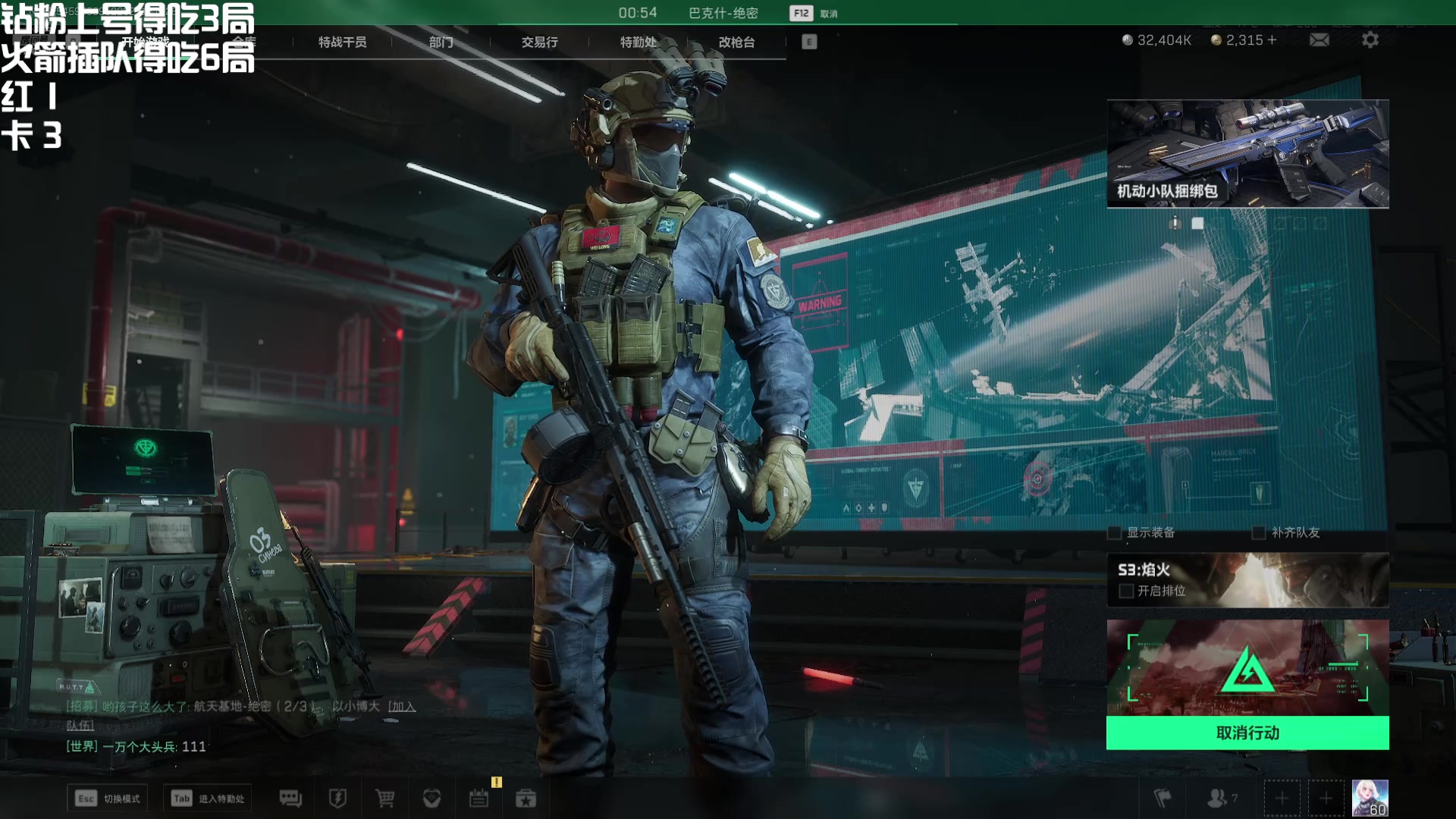This screenshot has height=819, width=1456.
Task: Open the star briefcase icon
Action: pos(526,798)
